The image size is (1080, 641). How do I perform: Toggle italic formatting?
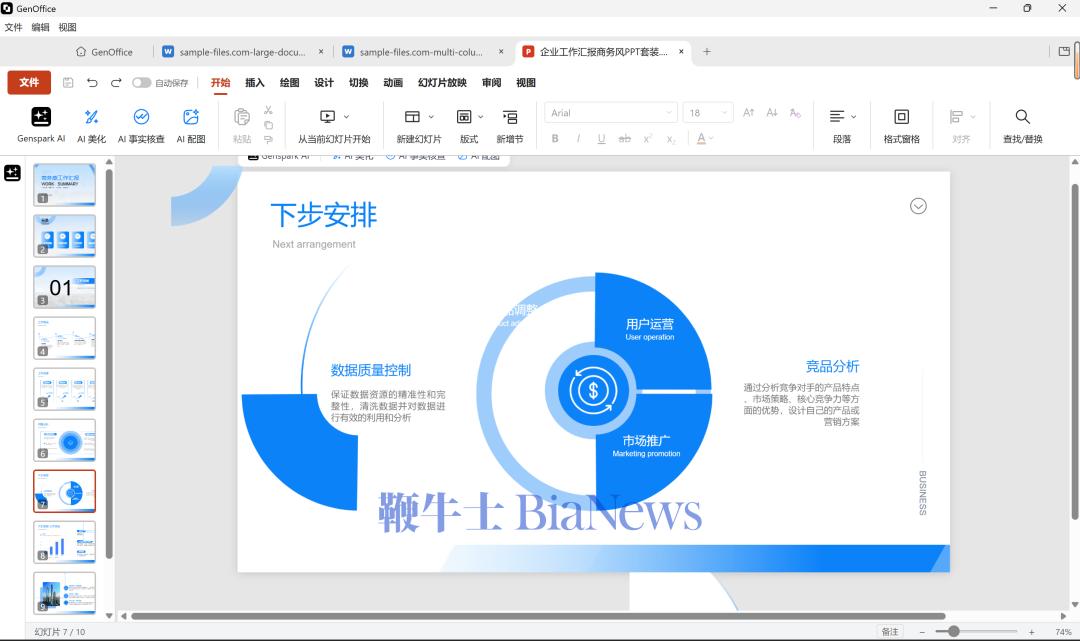pos(578,138)
